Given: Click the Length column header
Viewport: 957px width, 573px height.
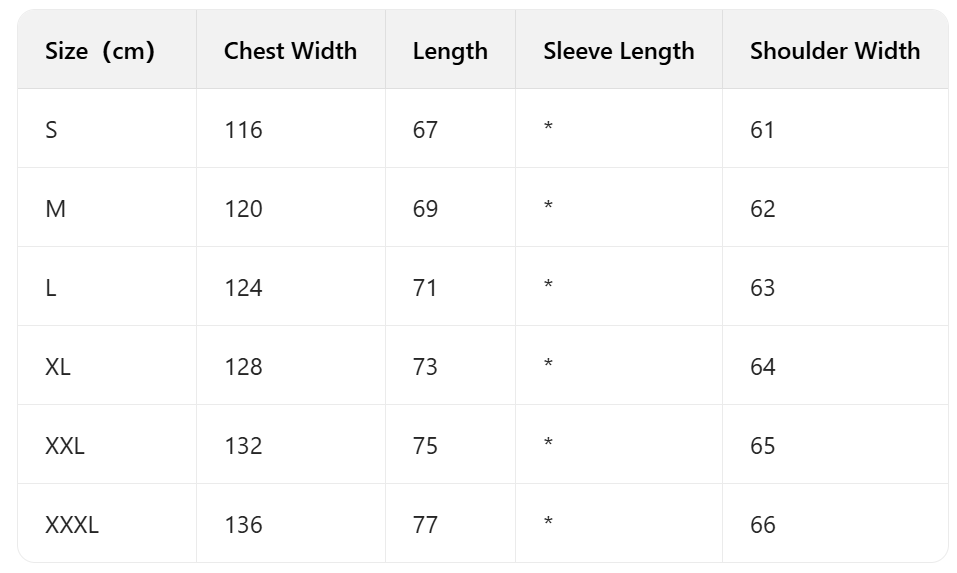Looking at the screenshot, I should click(x=450, y=51).
